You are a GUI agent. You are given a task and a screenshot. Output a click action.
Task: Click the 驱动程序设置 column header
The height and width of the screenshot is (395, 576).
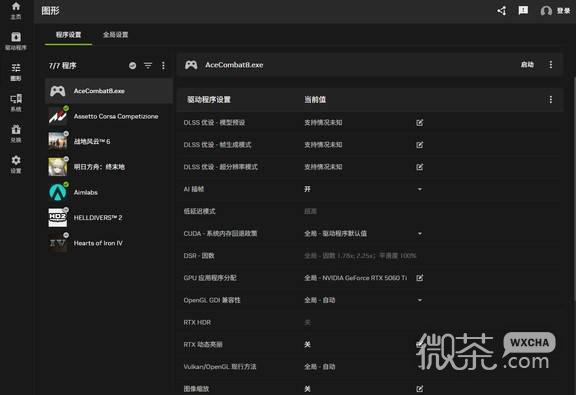(x=209, y=100)
